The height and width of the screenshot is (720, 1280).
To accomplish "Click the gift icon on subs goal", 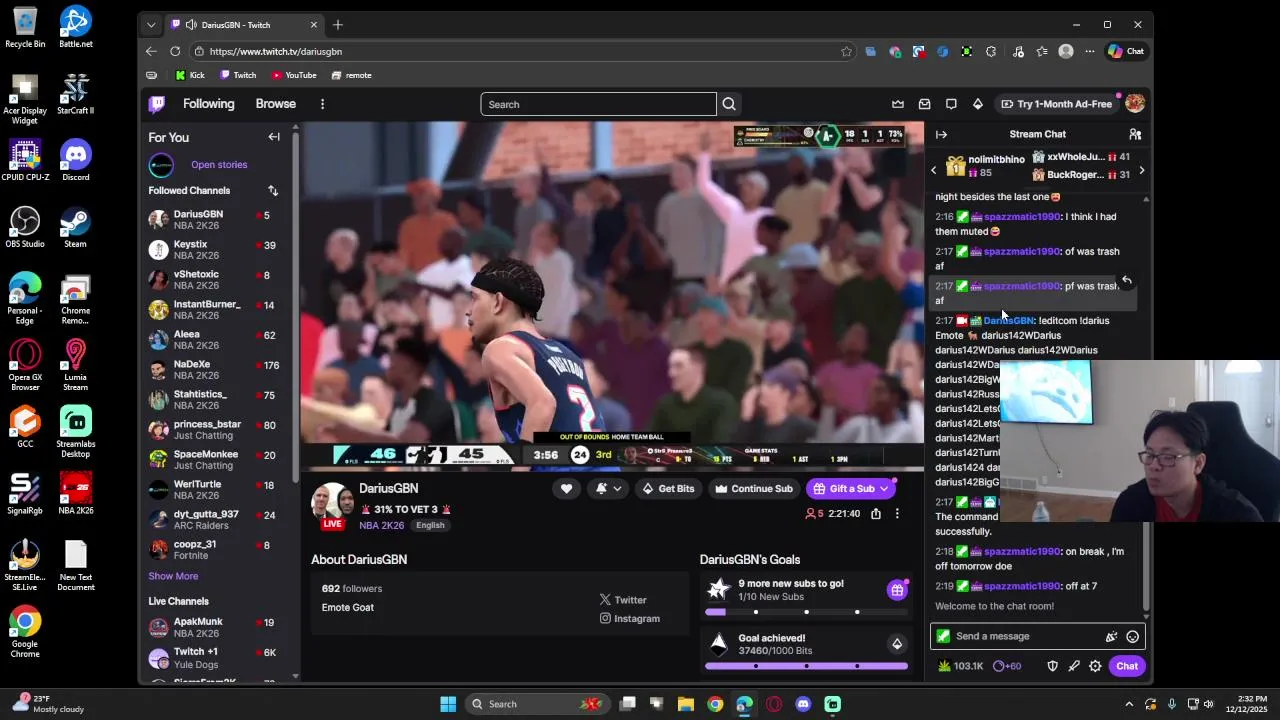I will tap(897, 590).
